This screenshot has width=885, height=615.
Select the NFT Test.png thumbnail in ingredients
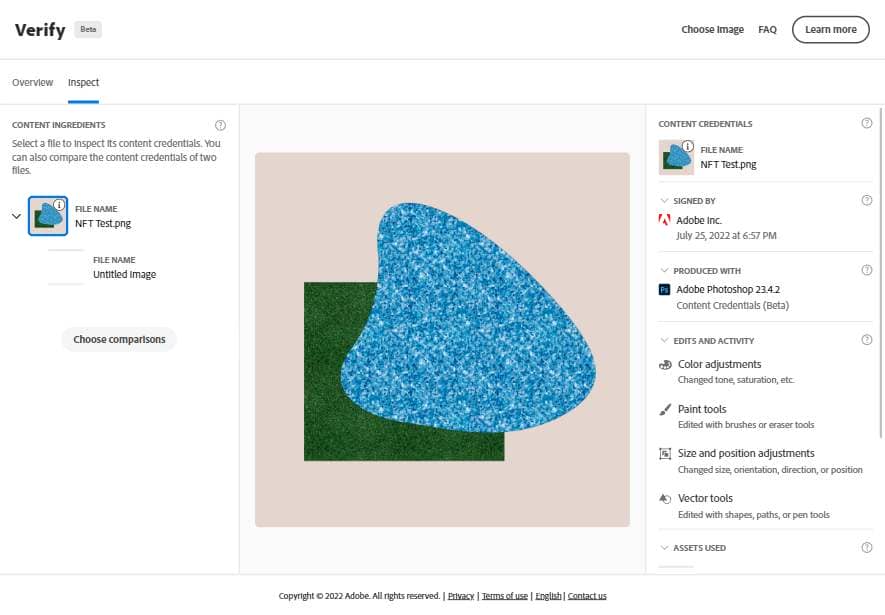click(48, 216)
